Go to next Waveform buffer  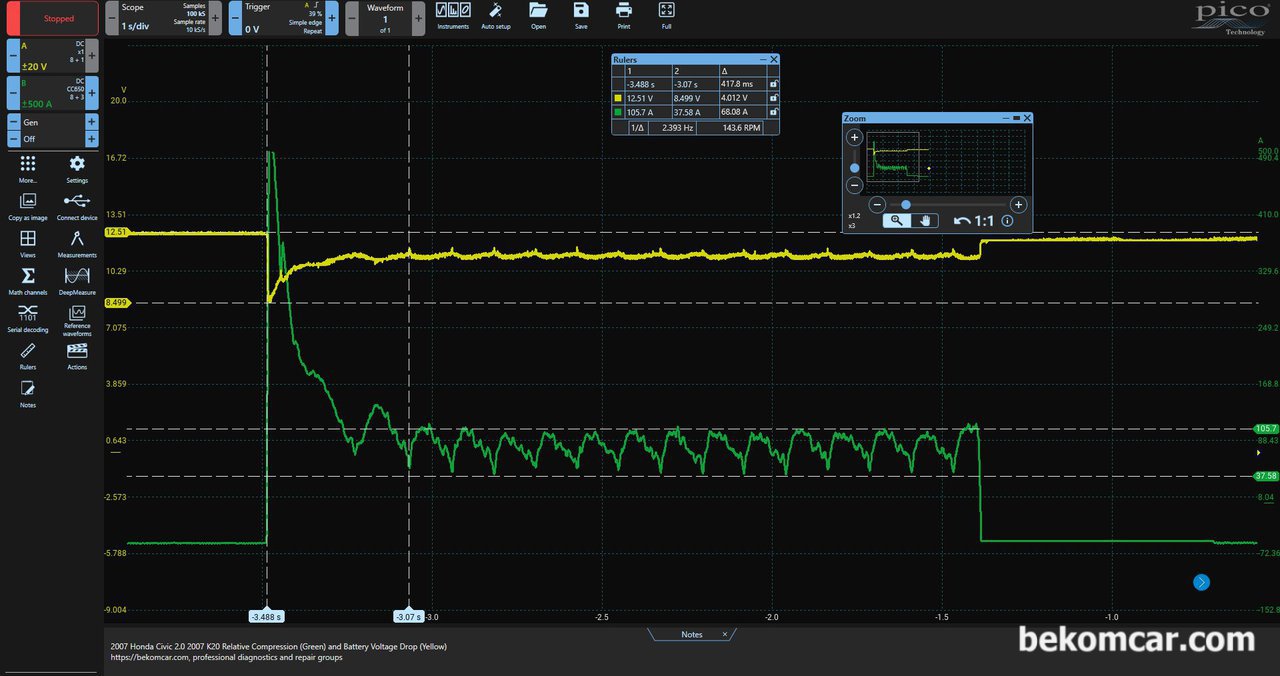click(x=419, y=18)
